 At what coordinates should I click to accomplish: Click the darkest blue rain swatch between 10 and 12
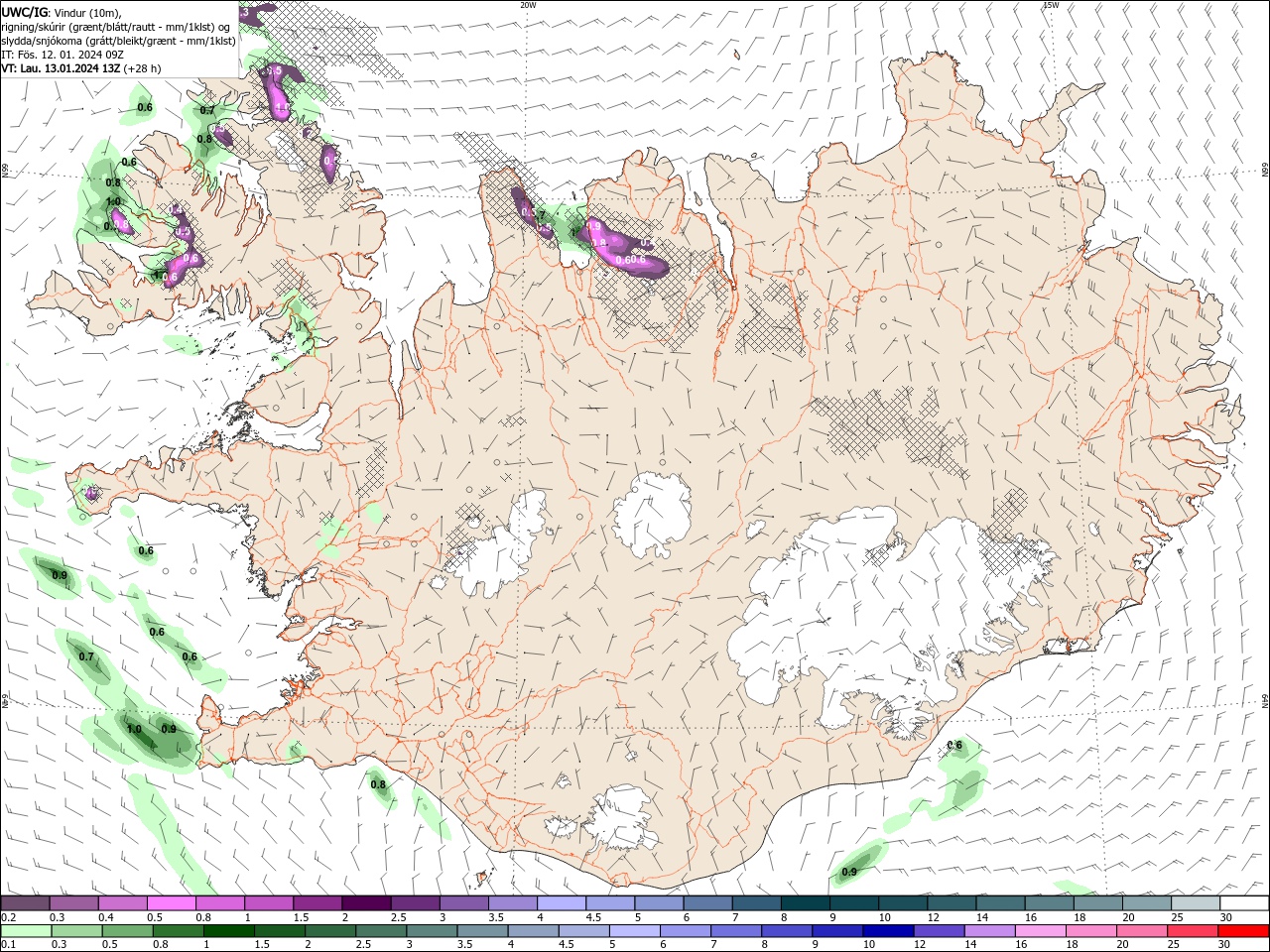click(x=887, y=931)
